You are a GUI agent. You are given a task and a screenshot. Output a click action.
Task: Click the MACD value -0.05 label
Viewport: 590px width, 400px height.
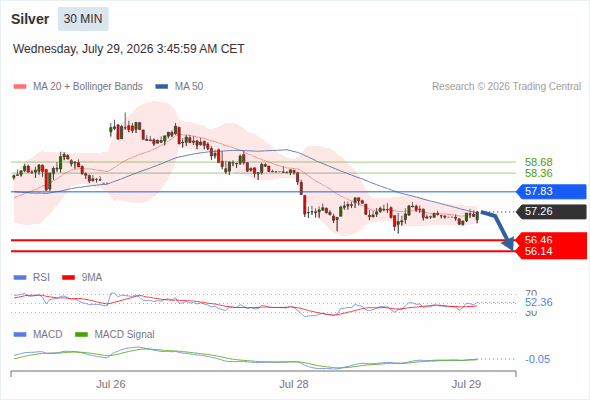(537, 359)
